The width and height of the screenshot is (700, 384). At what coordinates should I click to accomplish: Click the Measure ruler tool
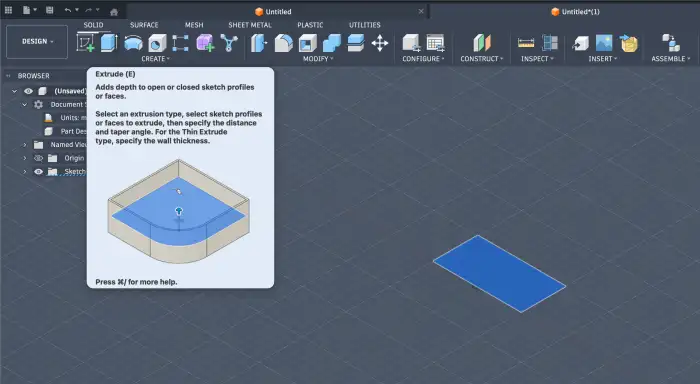point(526,43)
